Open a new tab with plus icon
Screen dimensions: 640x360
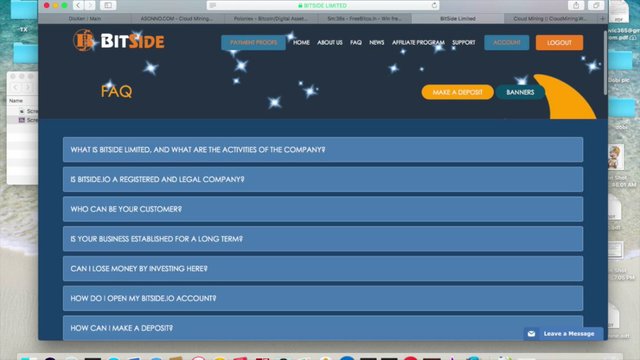602,18
